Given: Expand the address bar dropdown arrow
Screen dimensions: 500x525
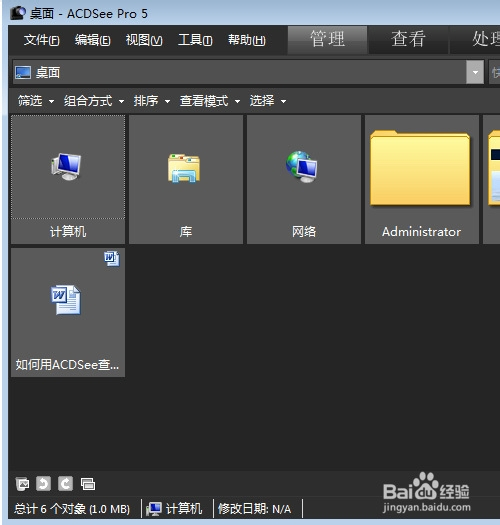Looking at the screenshot, I should tap(475, 72).
